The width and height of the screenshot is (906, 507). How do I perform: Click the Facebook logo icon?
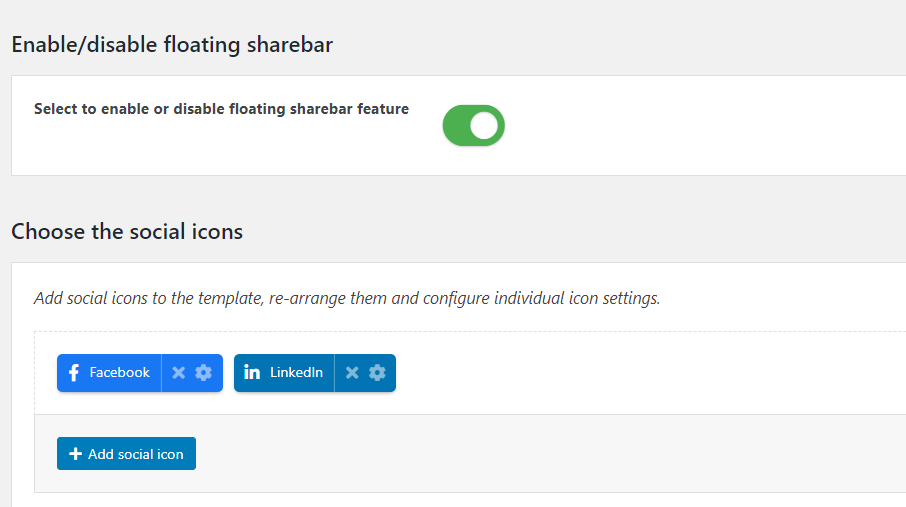coord(74,373)
